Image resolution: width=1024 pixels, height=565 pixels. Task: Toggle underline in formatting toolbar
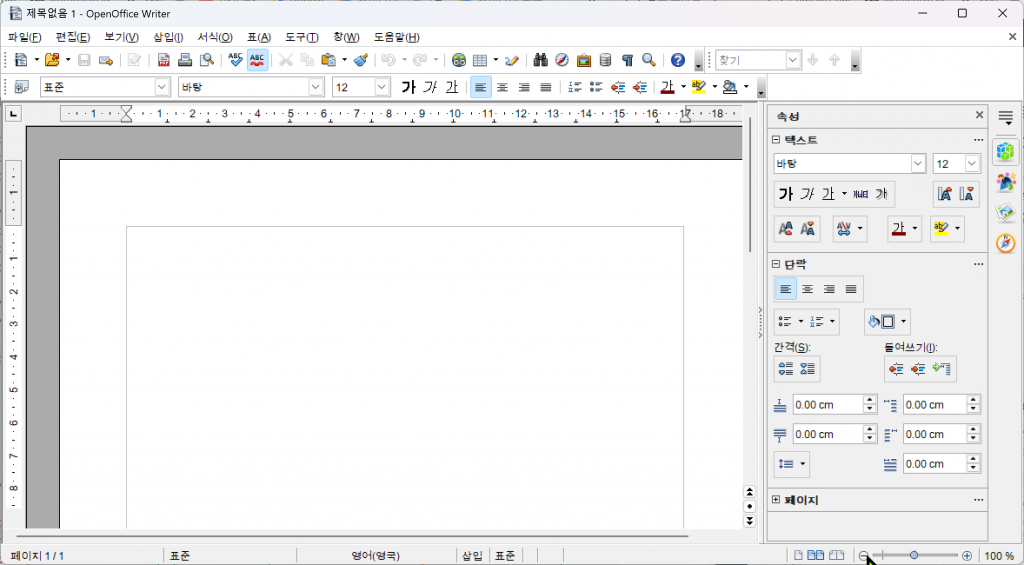[451, 87]
